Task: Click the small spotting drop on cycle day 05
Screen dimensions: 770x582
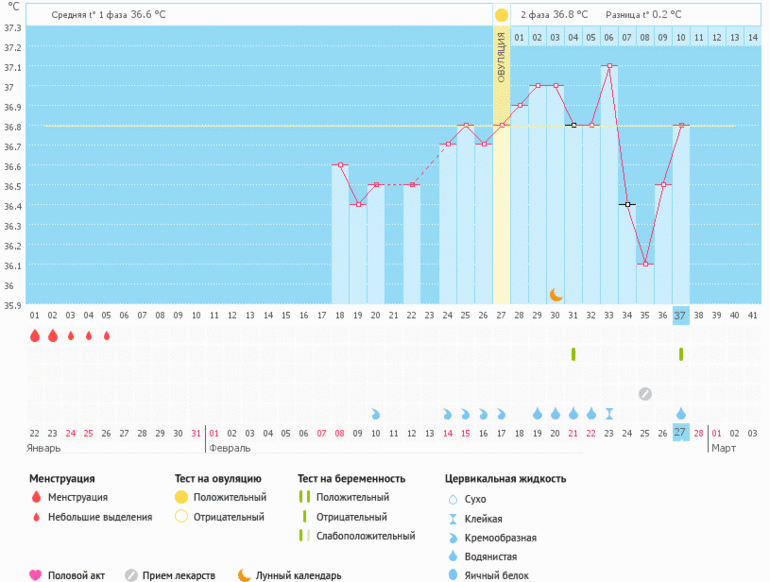Action: click(x=107, y=336)
